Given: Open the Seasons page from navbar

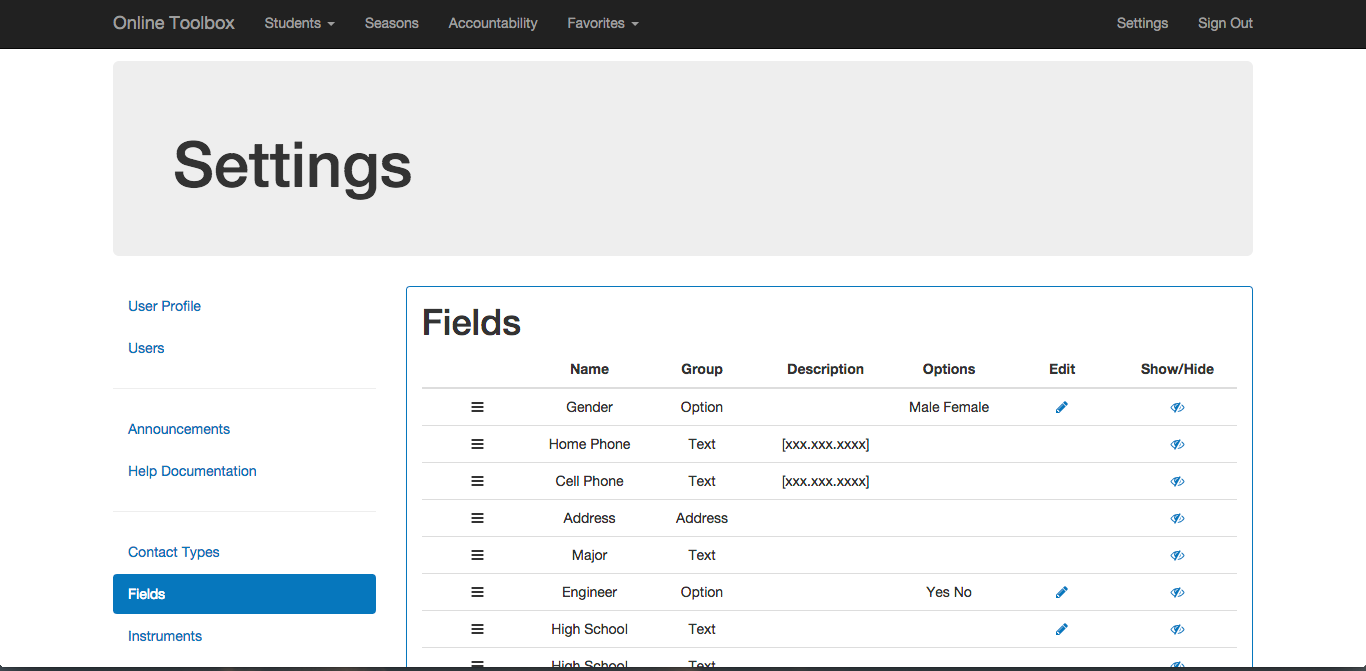Looking at the screenshot, I should click(391, 23).
